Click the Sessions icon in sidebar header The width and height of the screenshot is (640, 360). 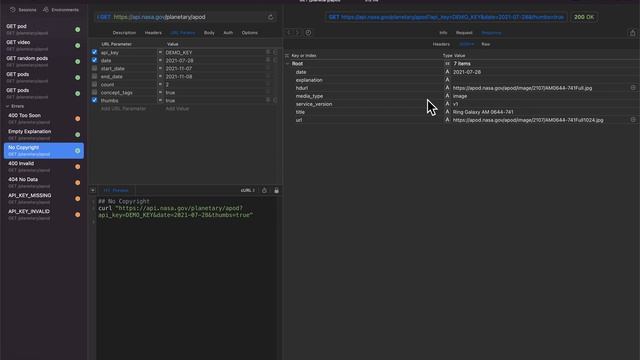[13, 9]
